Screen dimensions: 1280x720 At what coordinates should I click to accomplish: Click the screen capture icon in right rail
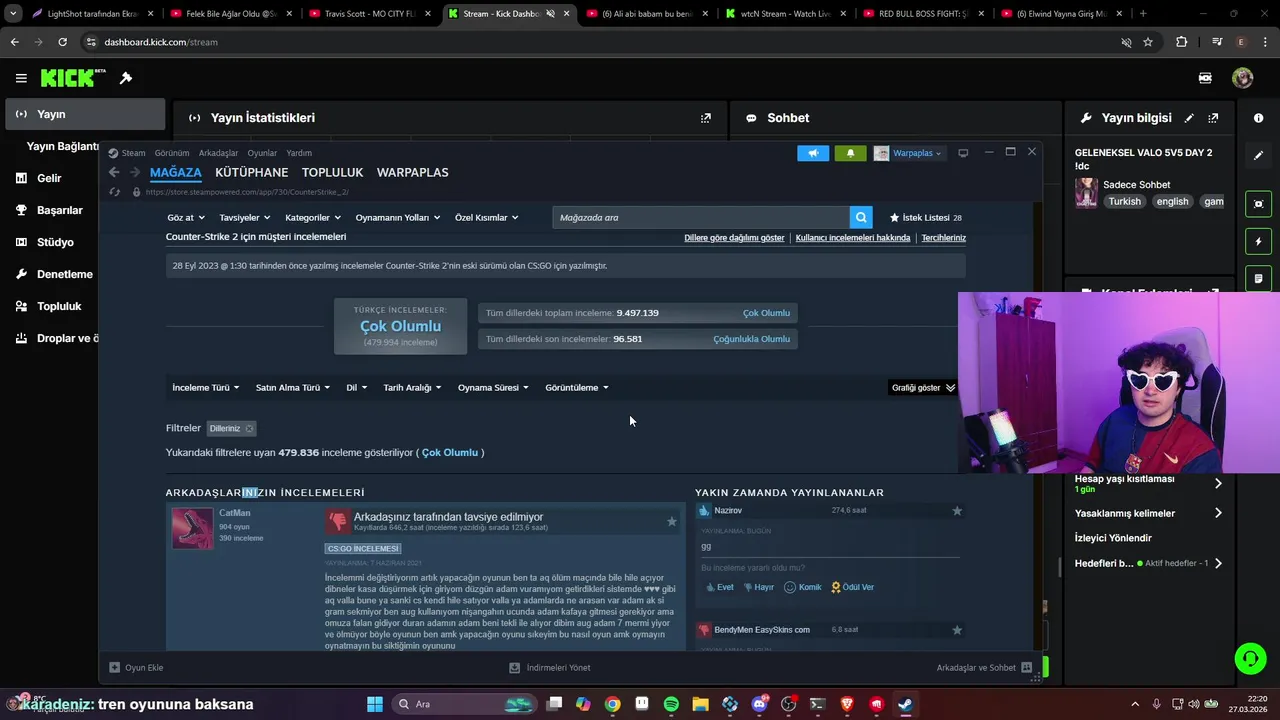(1258, 204)
